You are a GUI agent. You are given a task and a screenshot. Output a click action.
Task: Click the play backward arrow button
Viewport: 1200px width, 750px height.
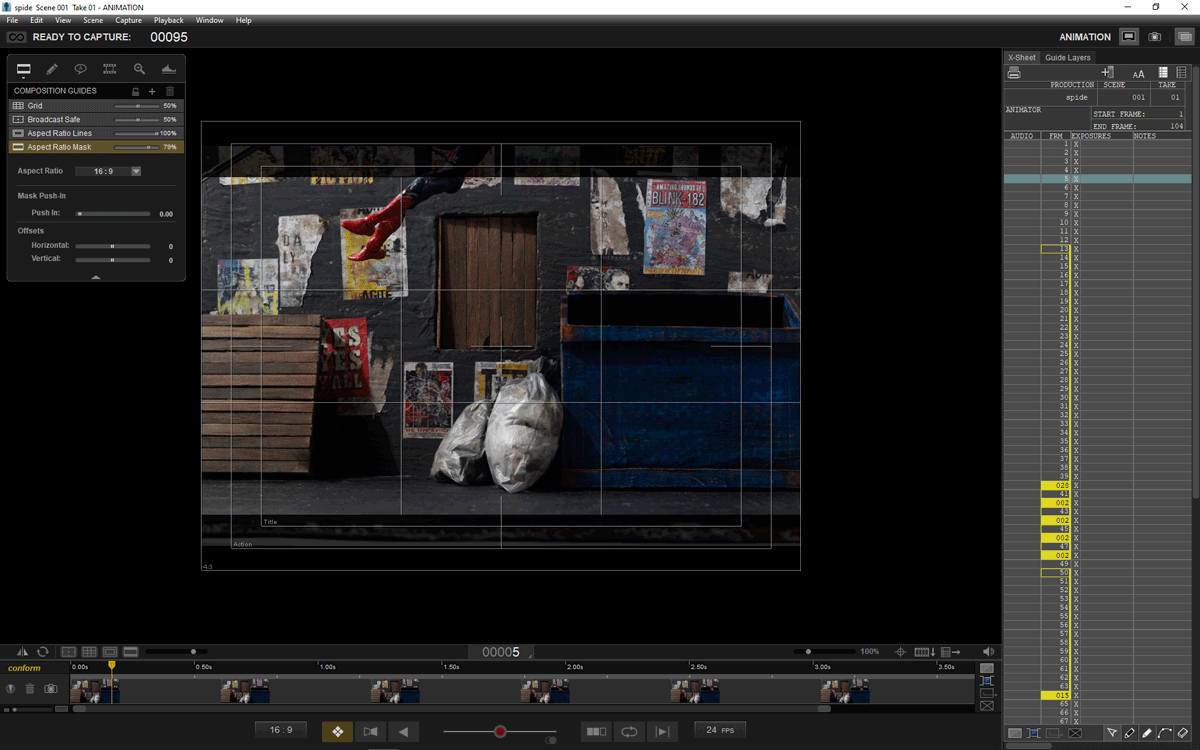tap(403, 732)
